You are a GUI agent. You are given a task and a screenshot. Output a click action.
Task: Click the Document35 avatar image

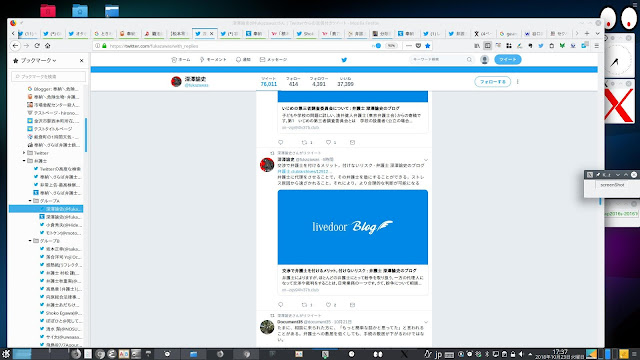(x=267, y=327)
